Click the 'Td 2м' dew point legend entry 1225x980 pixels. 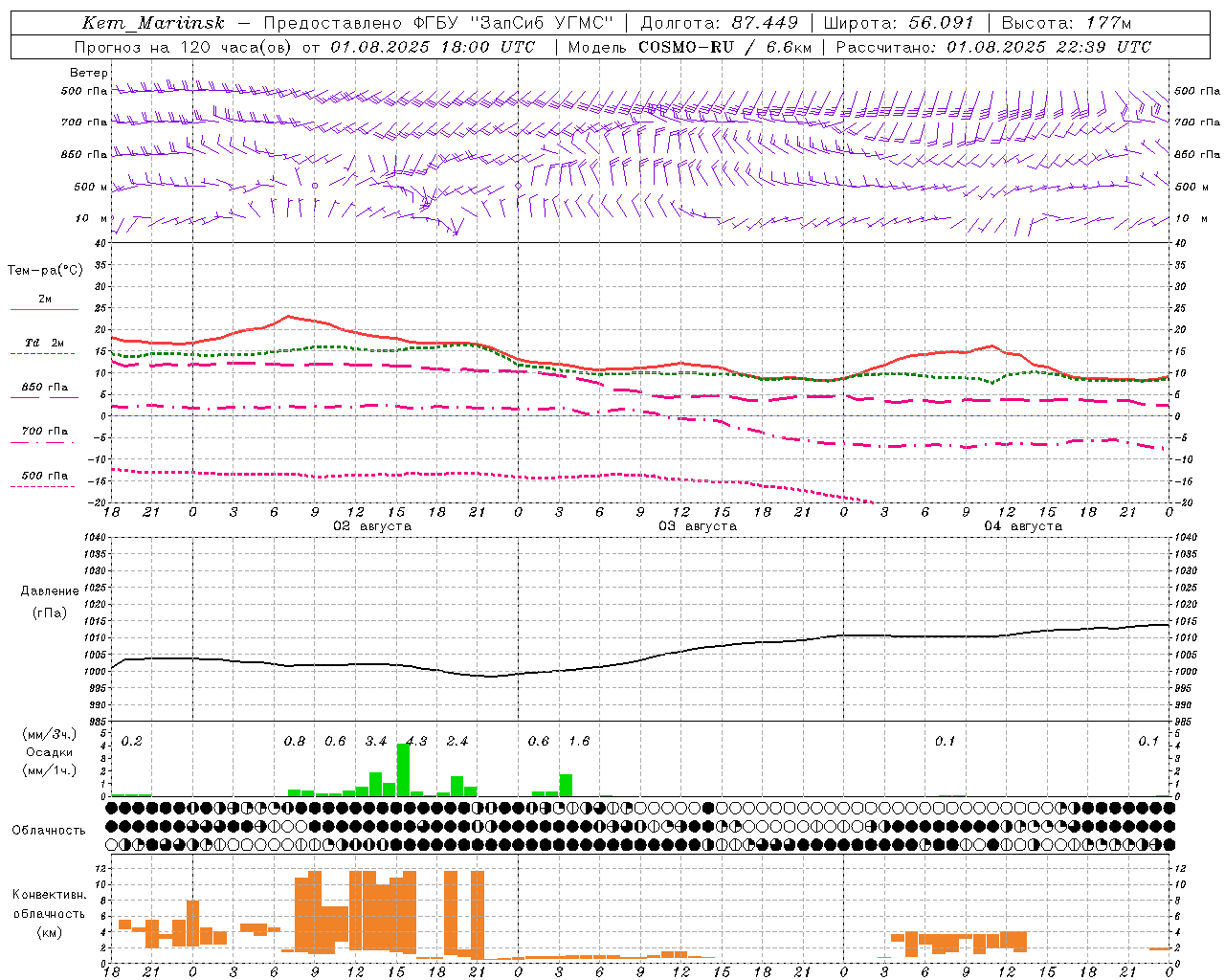[x=44, y=343]
